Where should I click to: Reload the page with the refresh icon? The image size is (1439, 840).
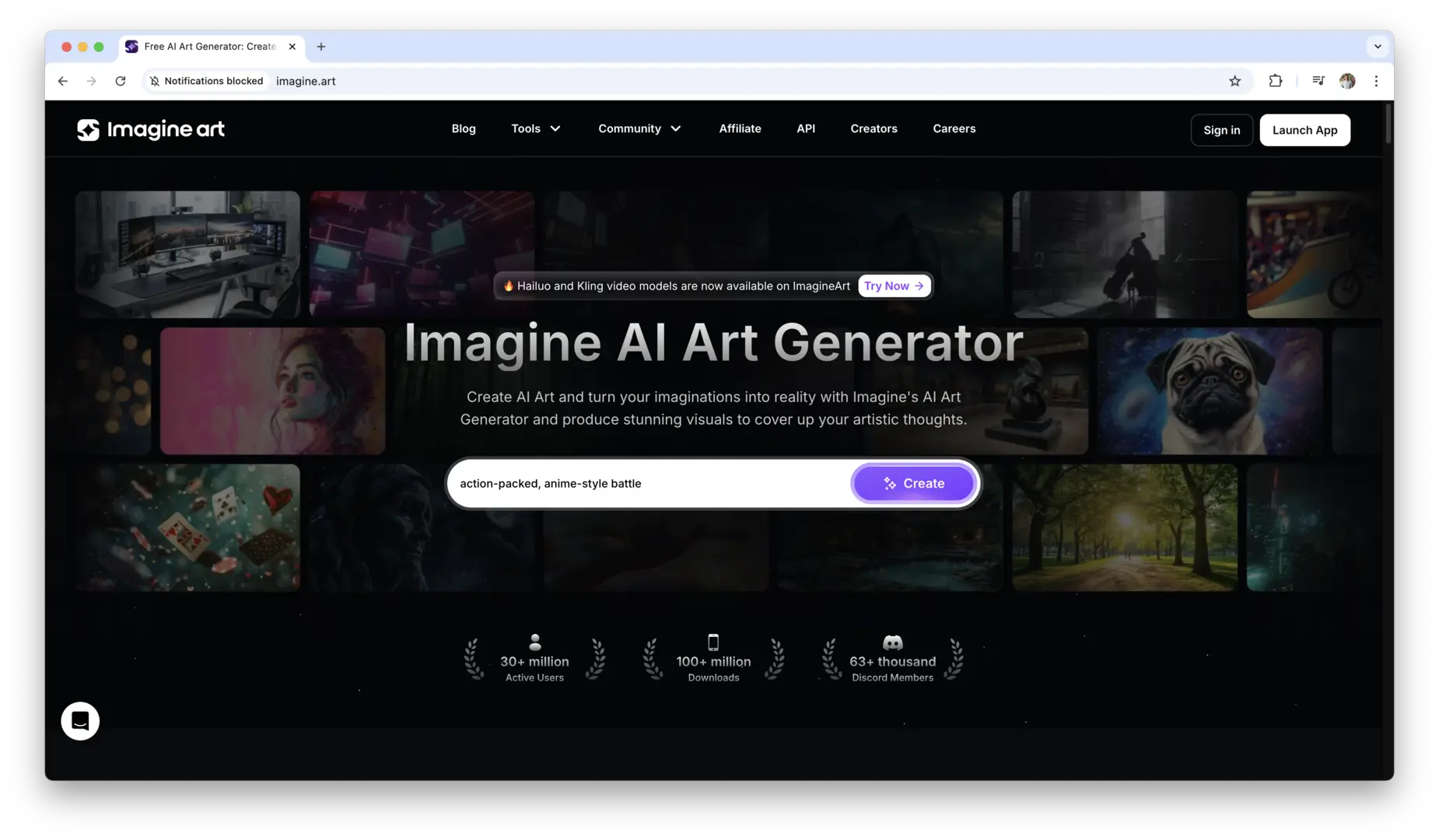[x=121, y=80]
